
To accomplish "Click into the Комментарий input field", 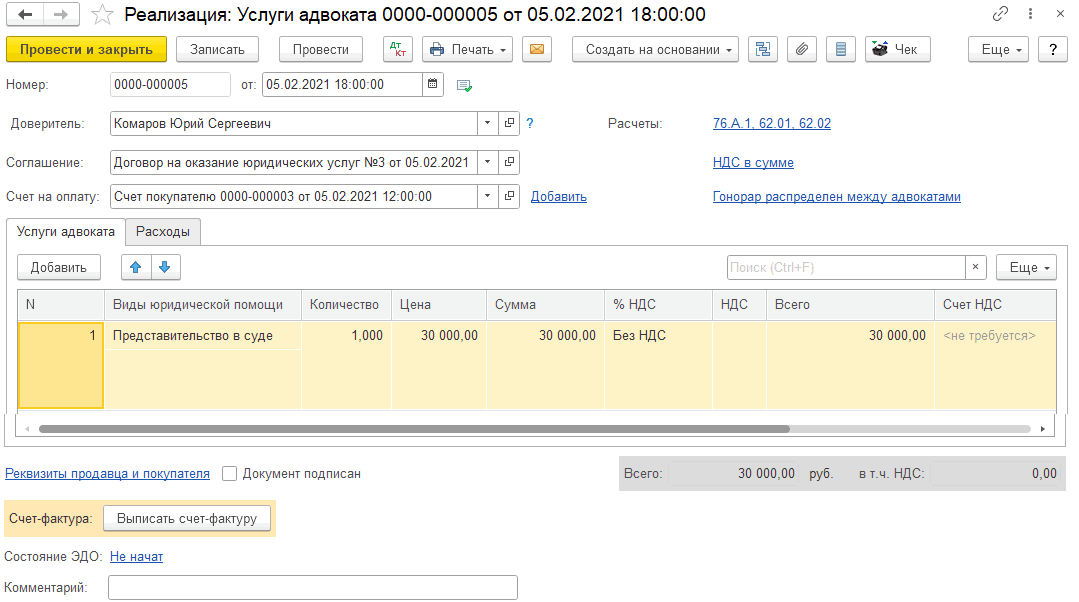I will (x=312, y=588).
